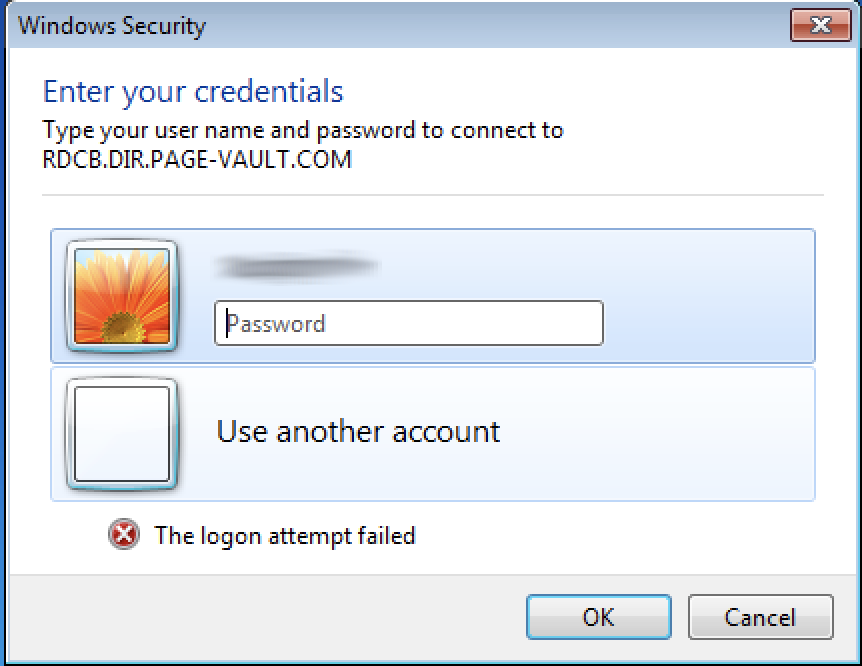Click the Type your user name instruction
The image size is (862, 666).
303,131
